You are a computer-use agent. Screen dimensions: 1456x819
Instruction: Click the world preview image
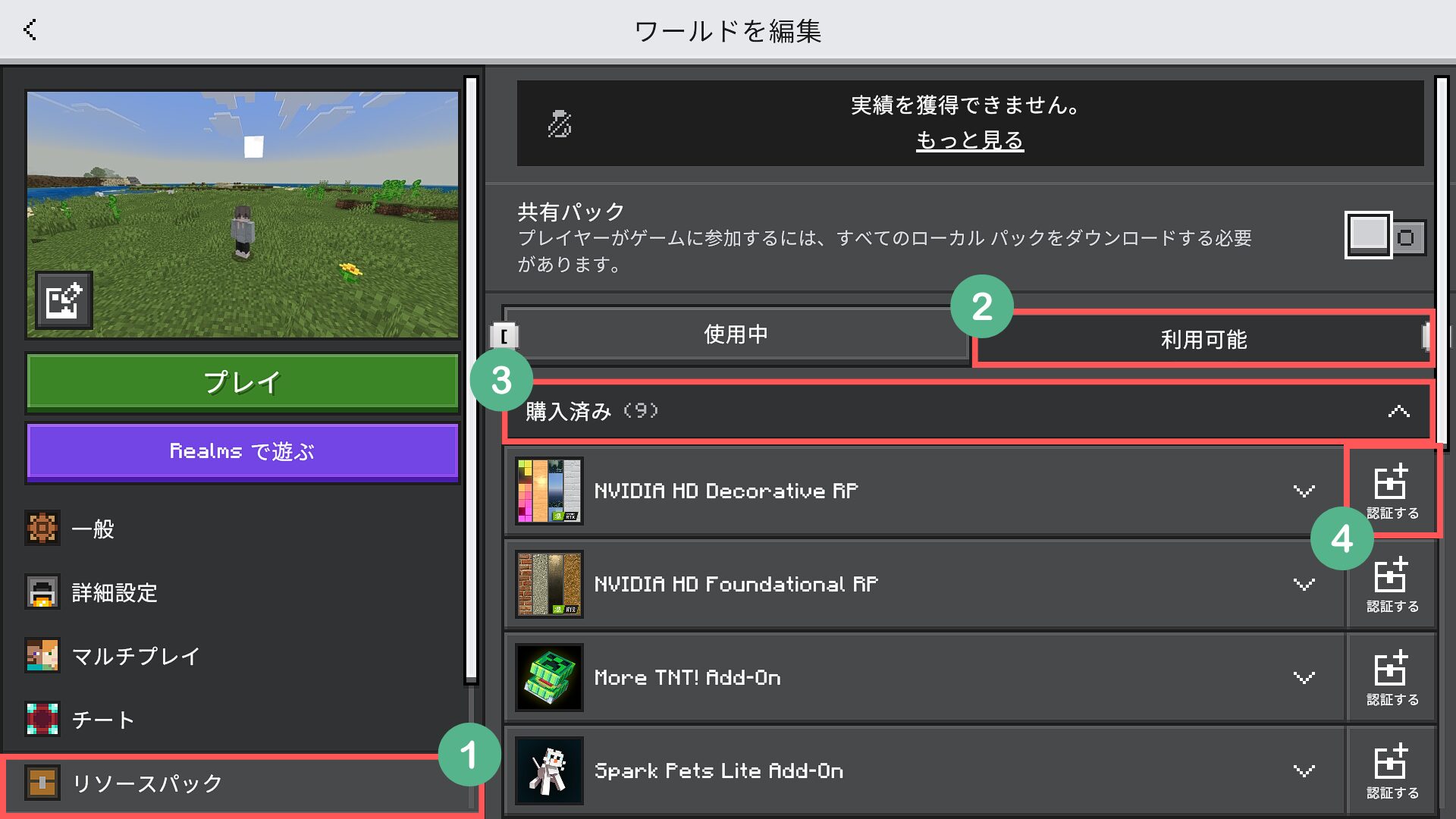click(243, 214)
